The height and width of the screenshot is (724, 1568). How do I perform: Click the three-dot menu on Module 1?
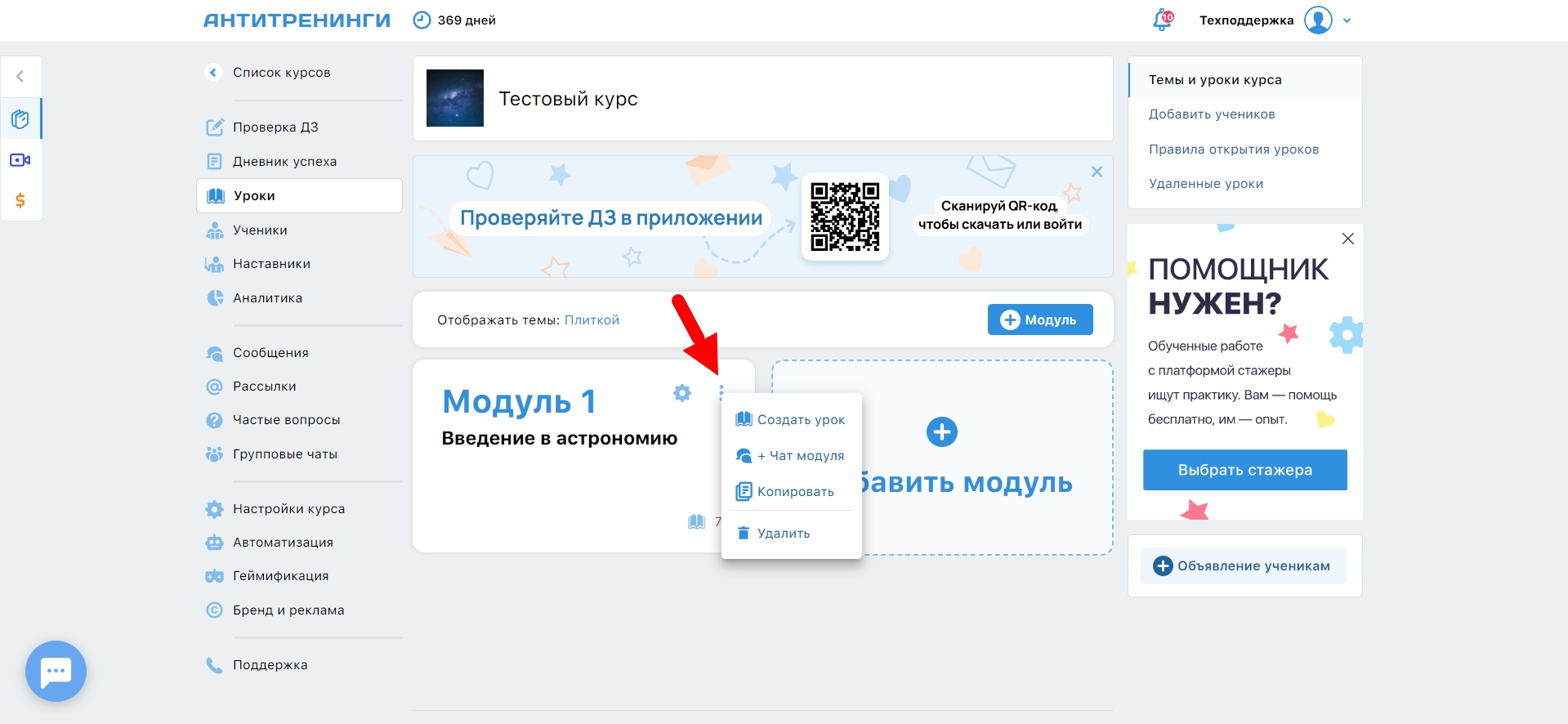[721, 393]
